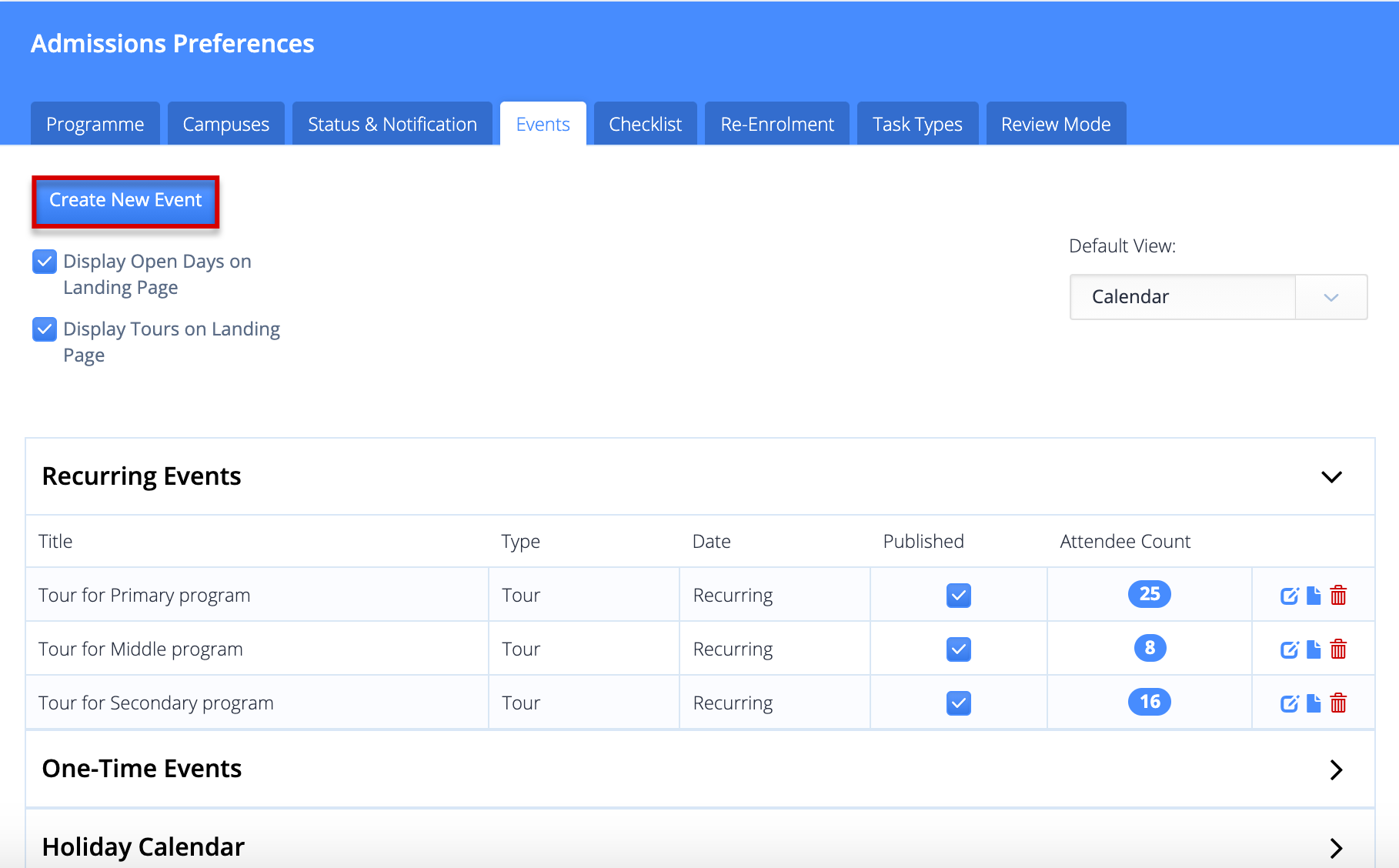This screenshot has width=1399, height=868.
Task: Delete the Tour for Secondary program event
Action: [1338, 703]
